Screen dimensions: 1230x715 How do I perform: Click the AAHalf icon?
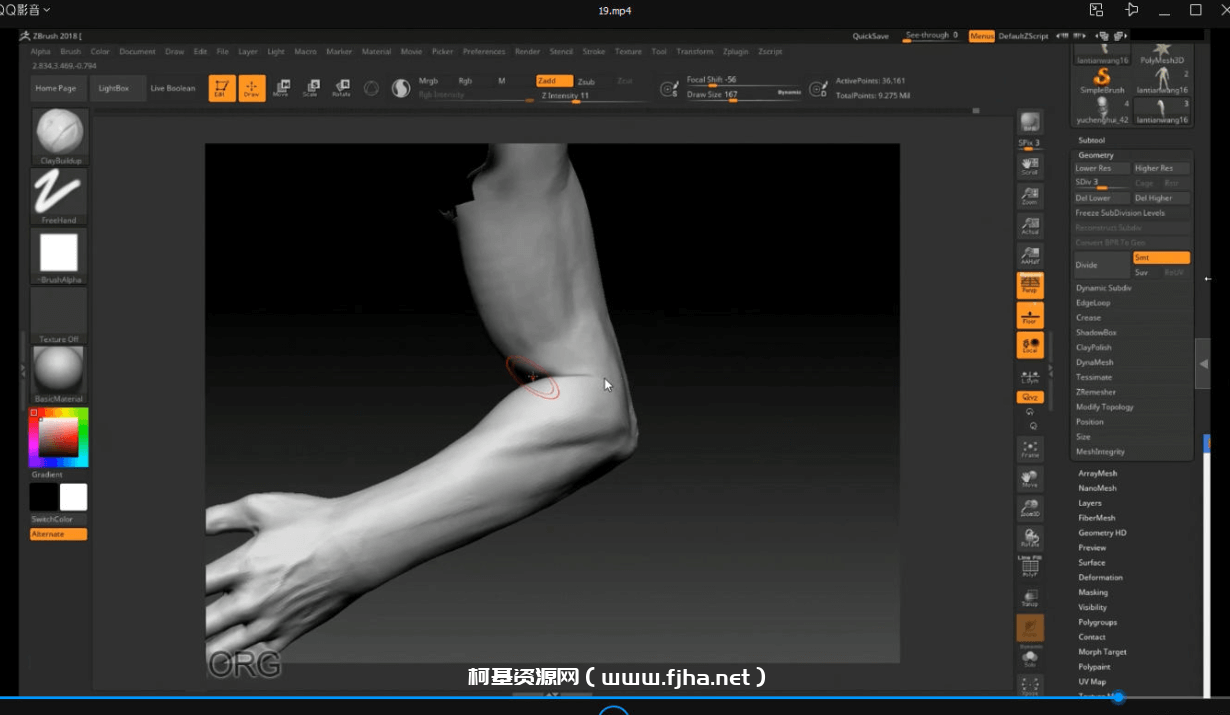(1030, 256)
